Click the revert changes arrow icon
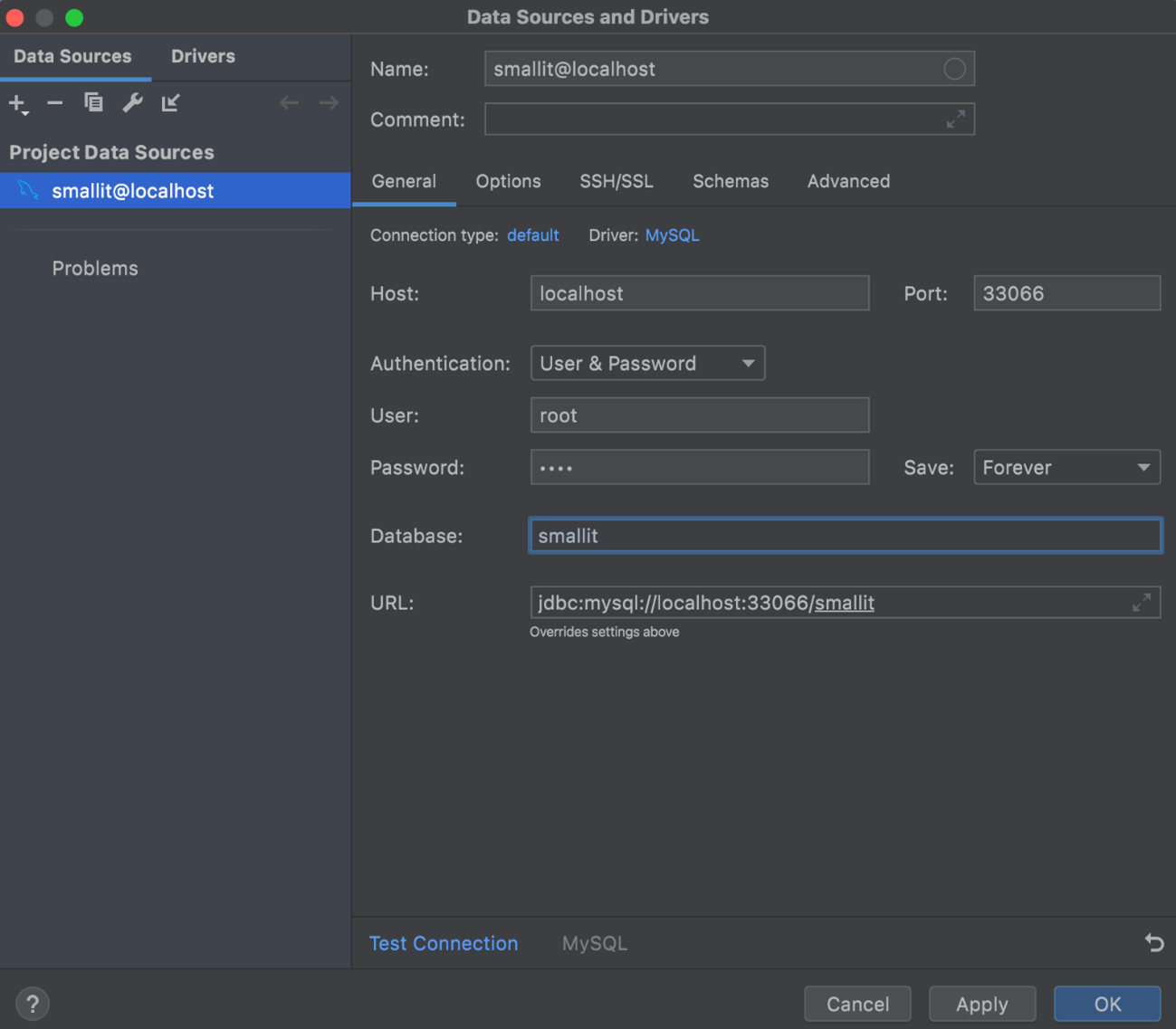This screenshot has width=1176, height=1029. click(1153, 943)
